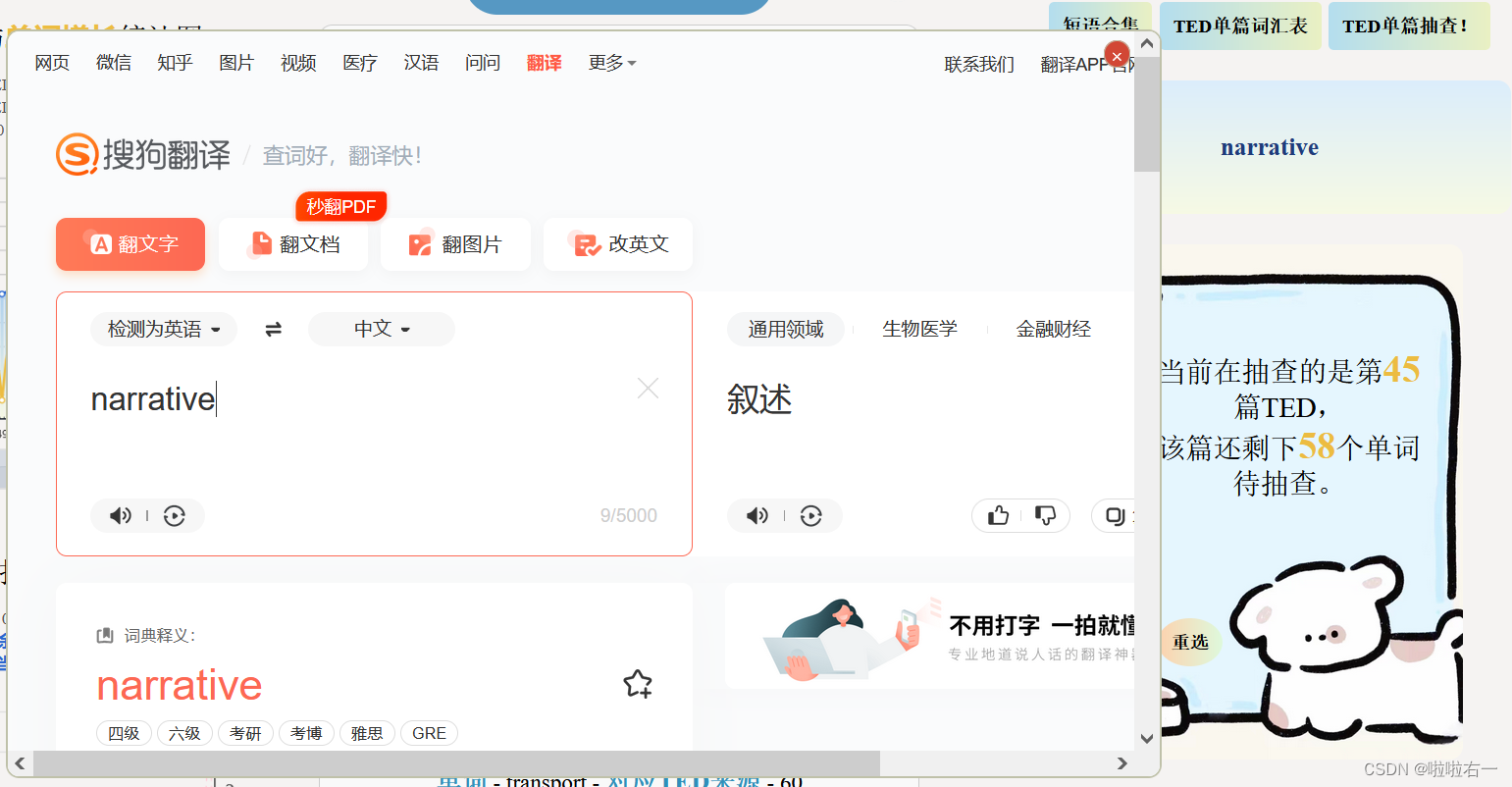Give thumbs up to translation
1512x787 pixels.
click(998, 516)
